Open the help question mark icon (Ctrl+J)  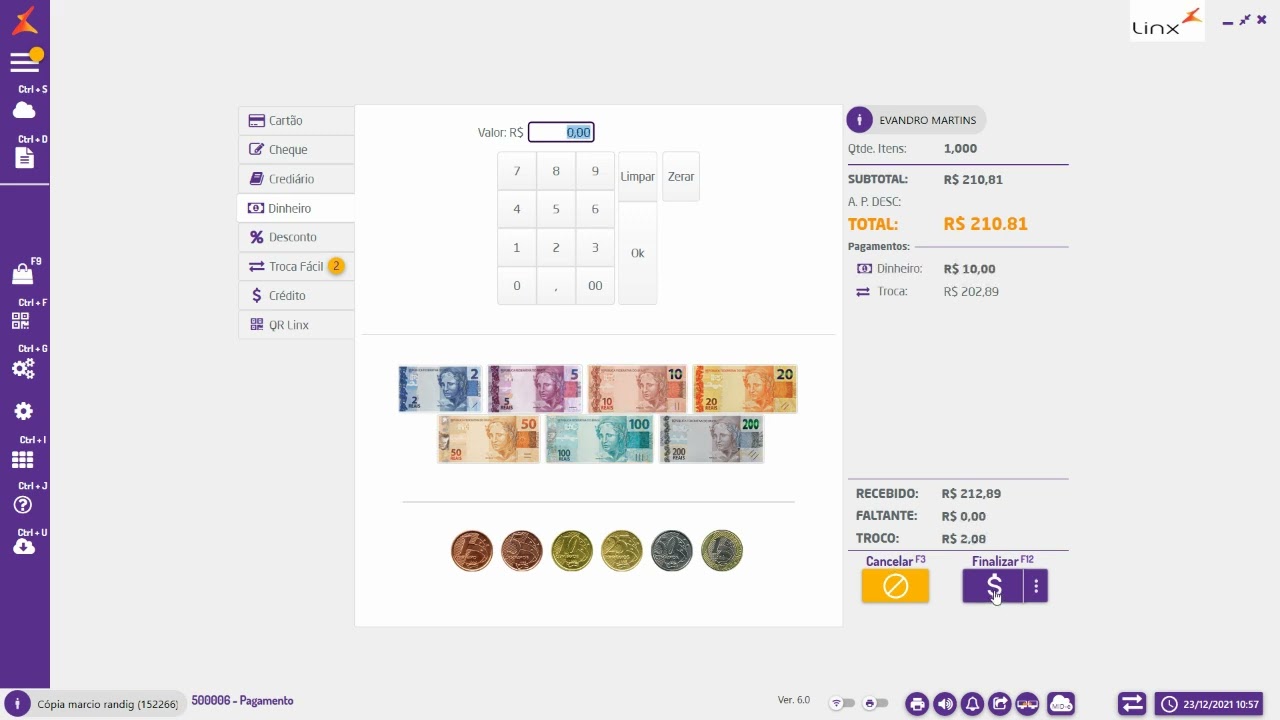click(x=23, y=505)
